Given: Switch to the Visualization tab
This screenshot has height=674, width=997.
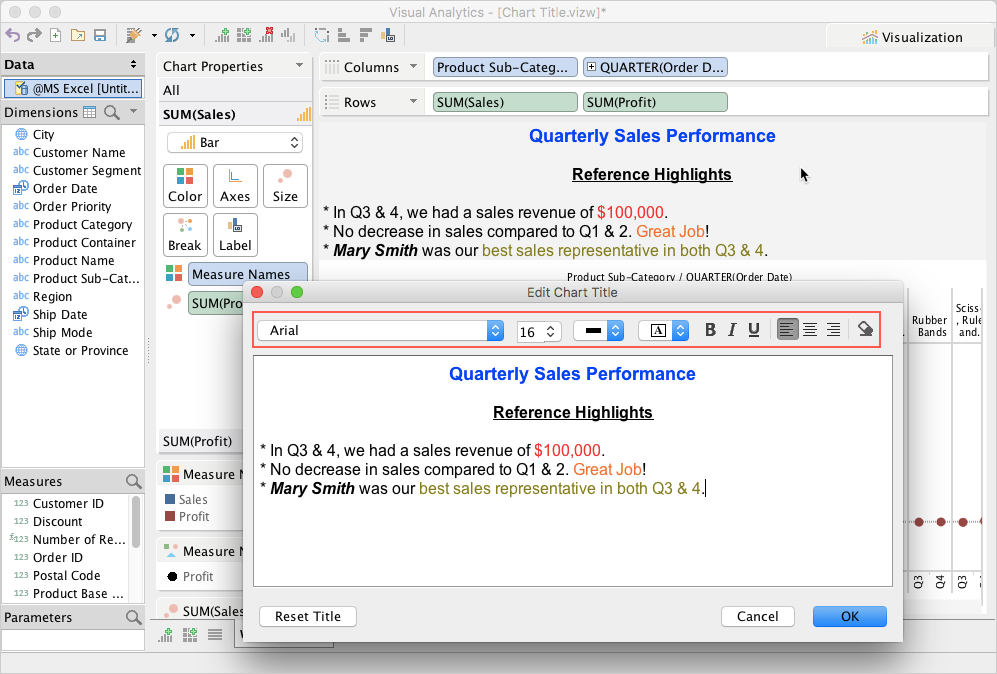Looking at the screenshot, I should point(912,38).
